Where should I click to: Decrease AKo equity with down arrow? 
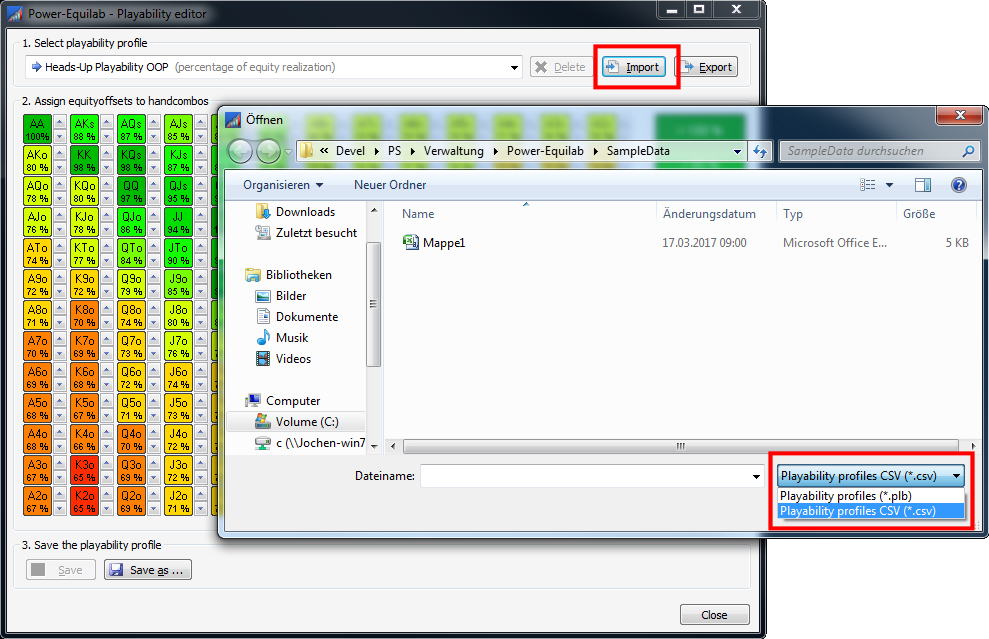pos(60,167)
